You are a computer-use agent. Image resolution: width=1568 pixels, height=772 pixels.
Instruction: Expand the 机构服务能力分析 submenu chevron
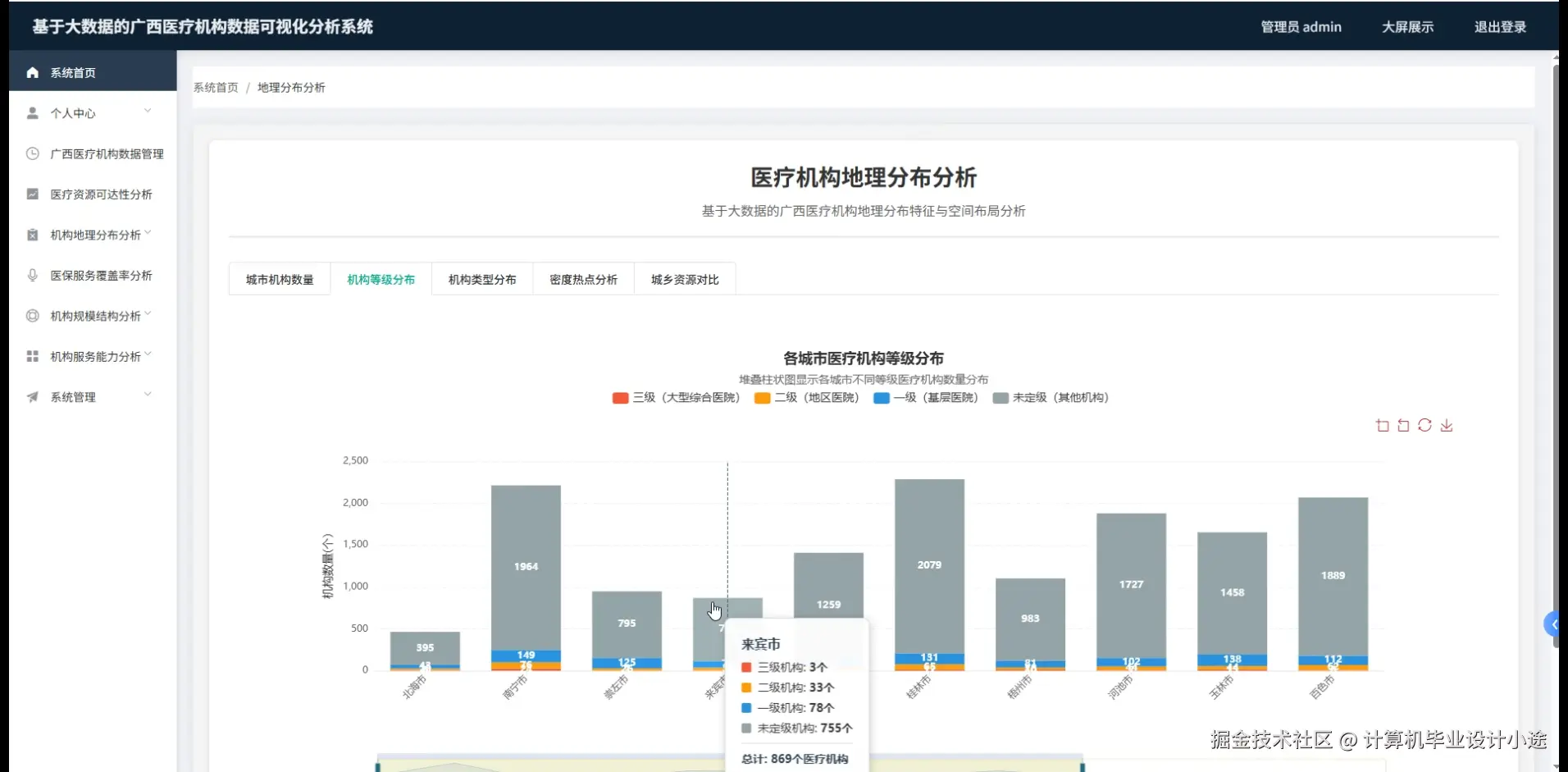[x=148, y=354]
